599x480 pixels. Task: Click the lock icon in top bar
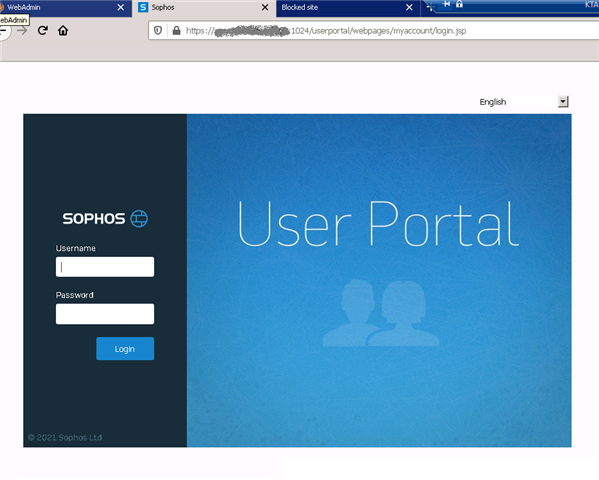[459, 4]
